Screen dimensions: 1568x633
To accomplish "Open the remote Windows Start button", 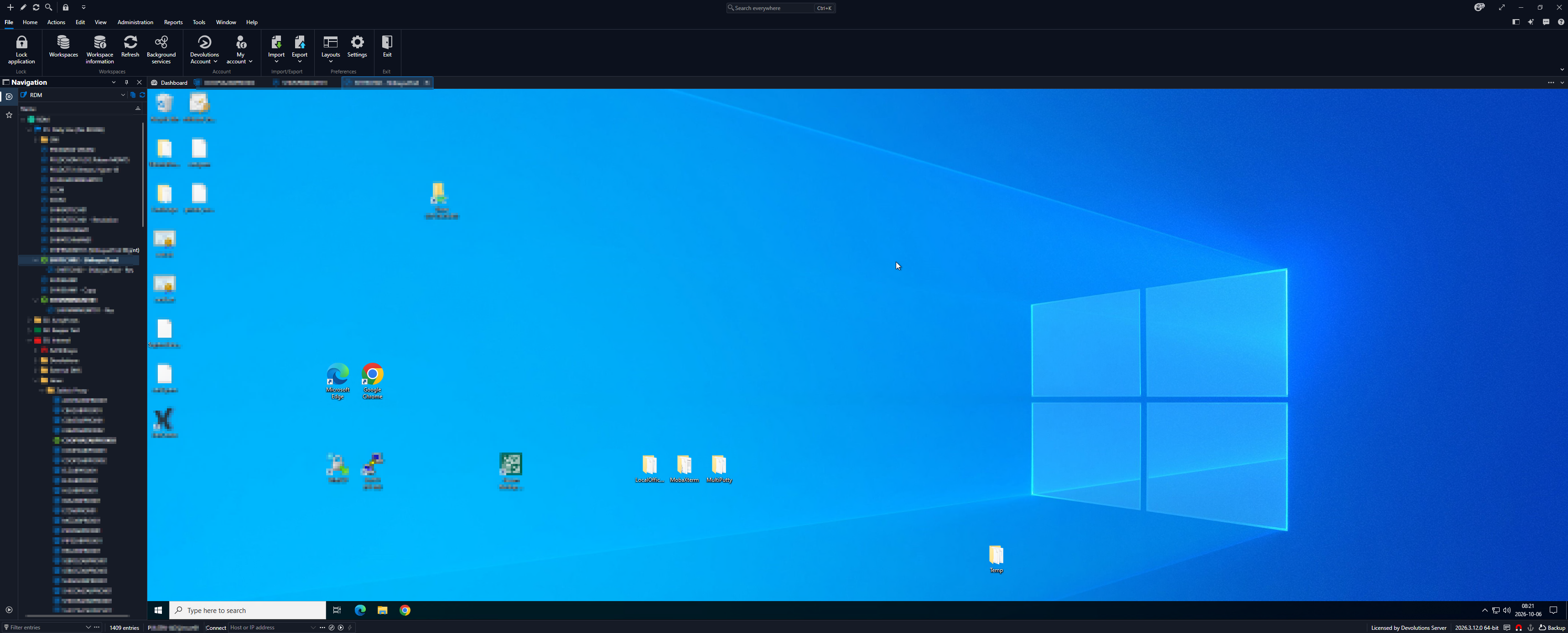I will click(x=158, y=610).
